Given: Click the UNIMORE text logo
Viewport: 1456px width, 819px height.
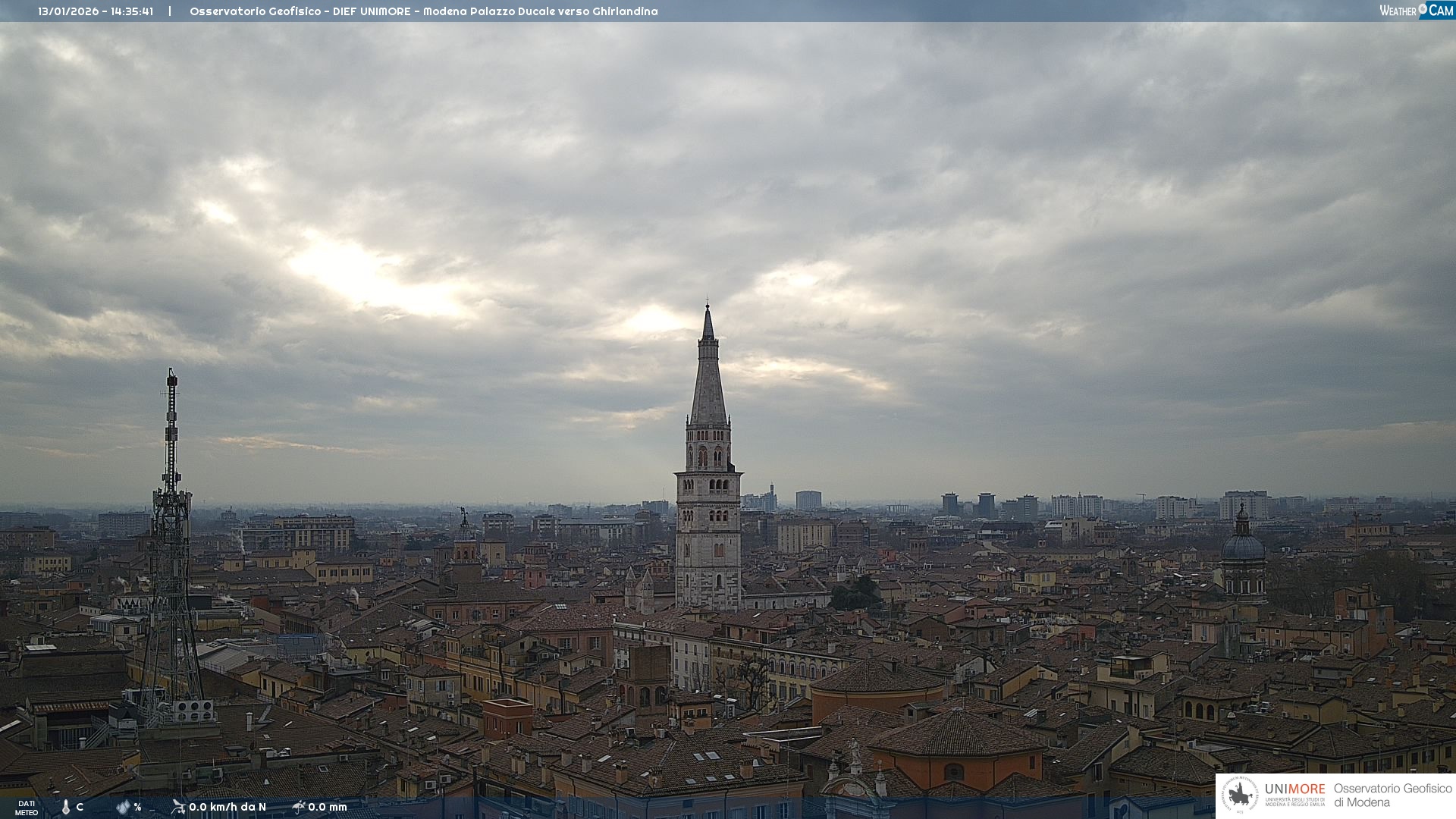Looking at the screenshot, I should coord(1294,789).
